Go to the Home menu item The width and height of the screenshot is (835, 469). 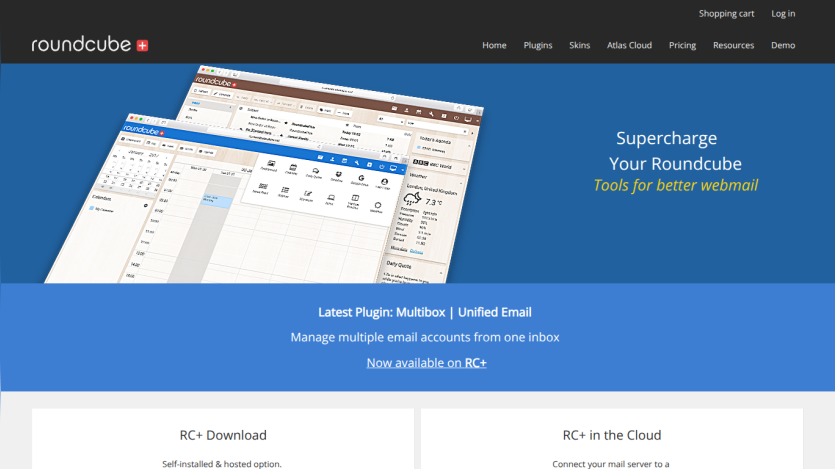point(494,45)
